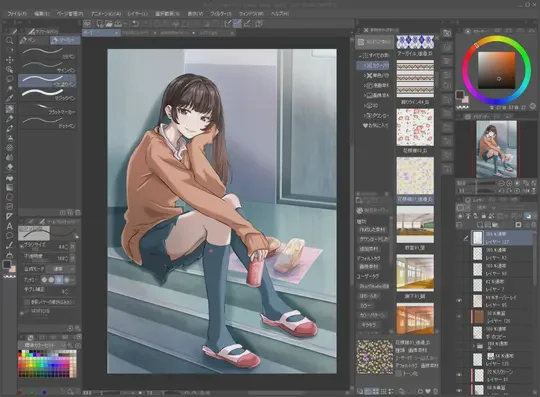Click the trash icon in the material panel

(x=435, y=391)
